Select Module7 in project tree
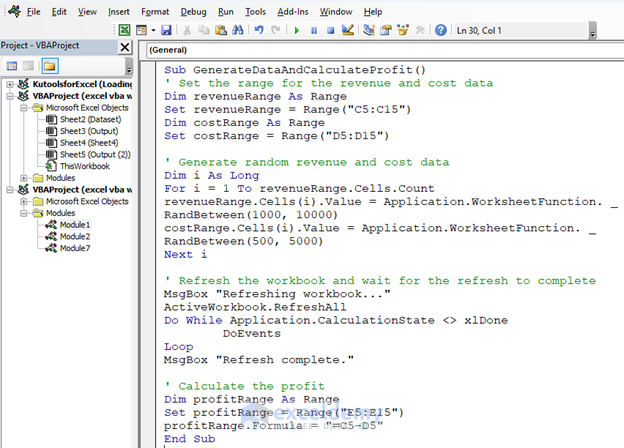The height and width of the screenshot is (448, 624). click(75, 248)
